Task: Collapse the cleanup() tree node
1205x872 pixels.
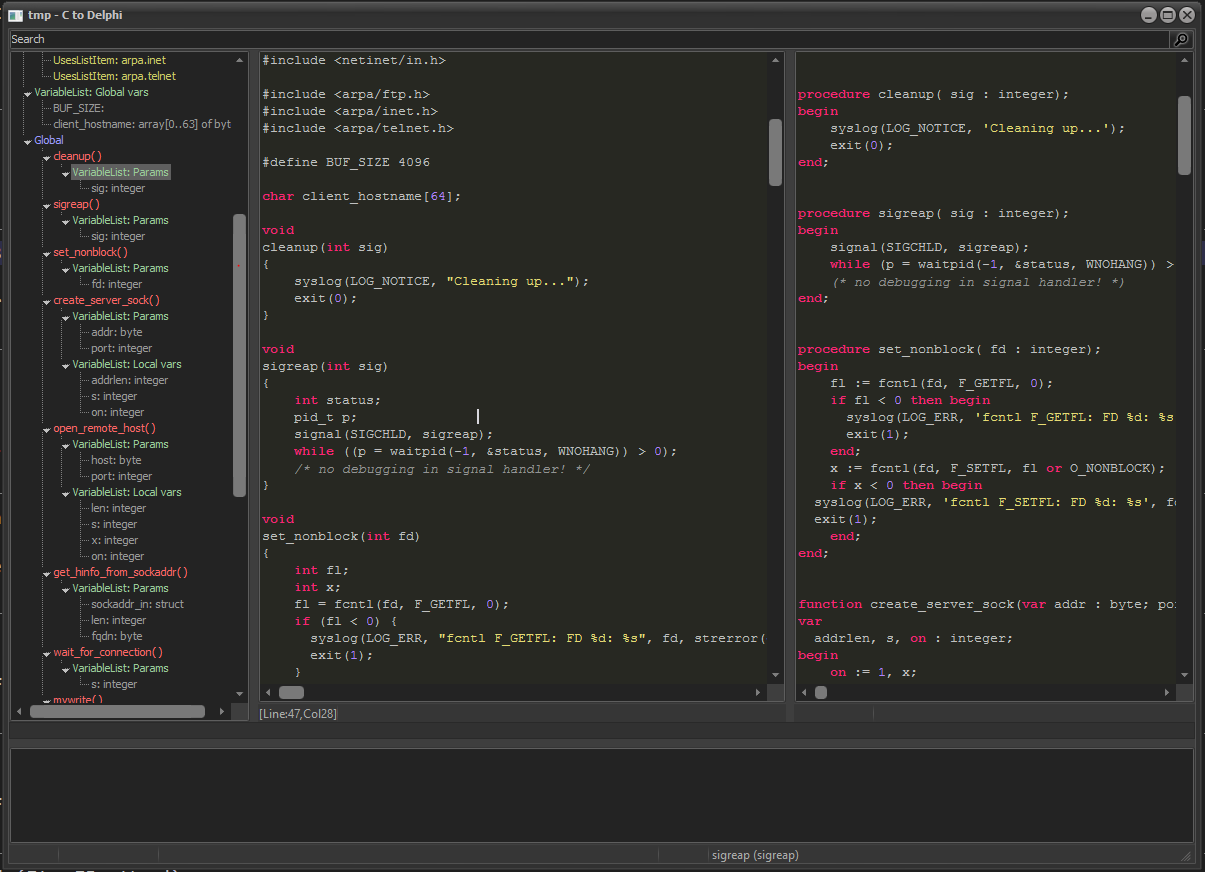Action: (46, 157)
